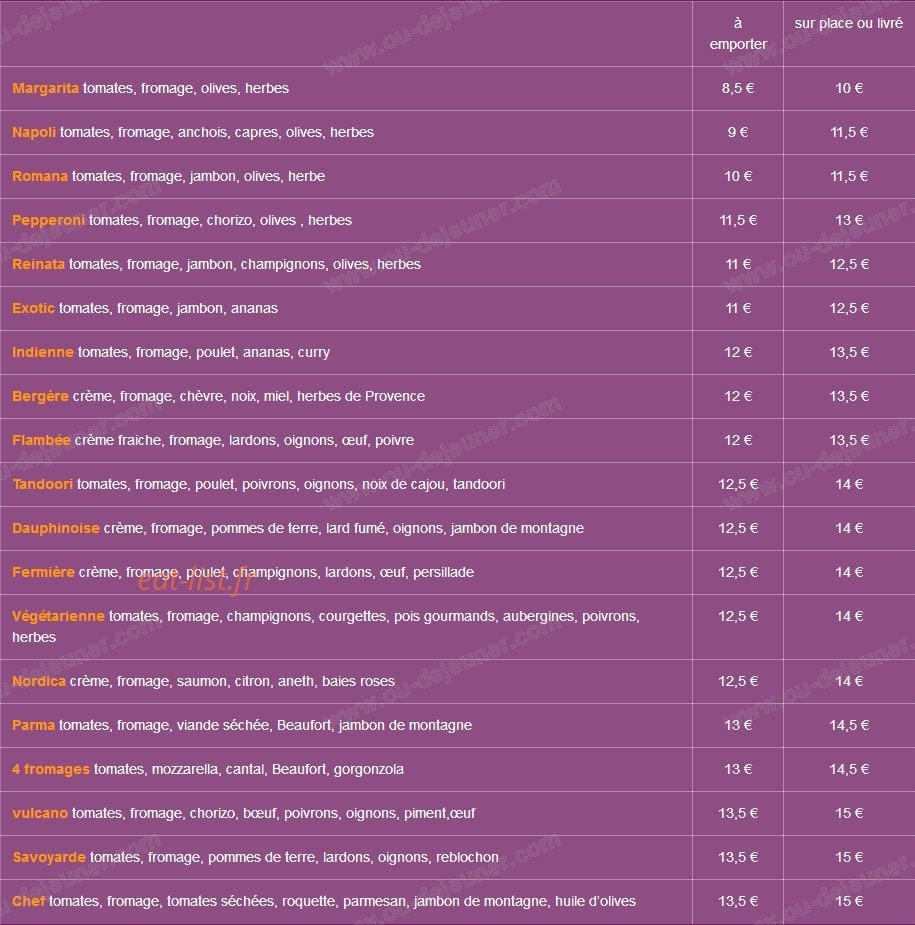The width and height of the screenshot is (915, 925).
Task: Click Pepperoni dine-in price 13 €
Action: tap(849, 220)
